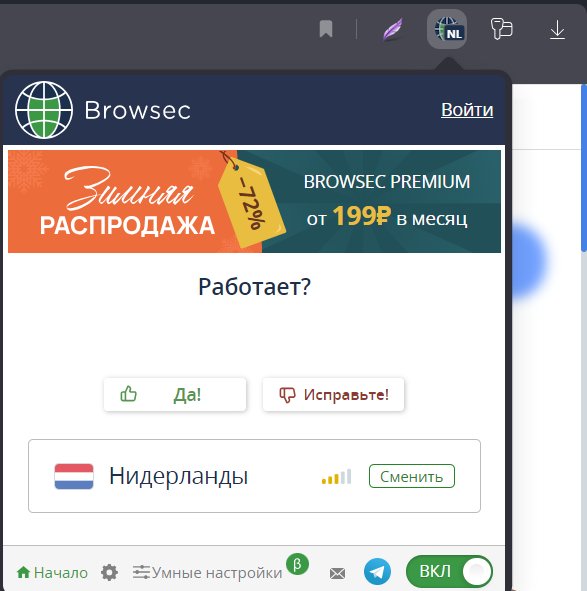587x591 pixels.
Task: Click the page scrollbar behind the popup
Action: 584,168
